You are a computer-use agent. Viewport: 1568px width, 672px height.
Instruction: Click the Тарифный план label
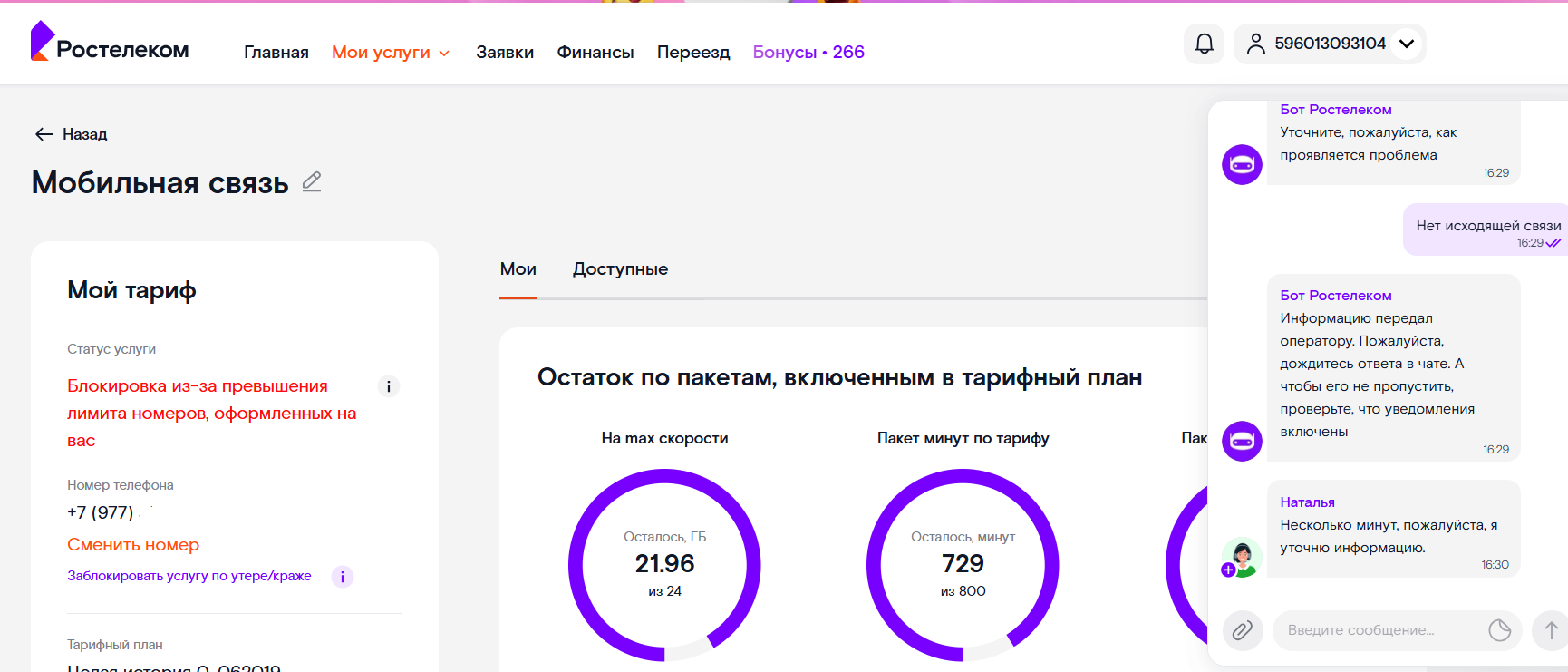[x=115, y=645]
